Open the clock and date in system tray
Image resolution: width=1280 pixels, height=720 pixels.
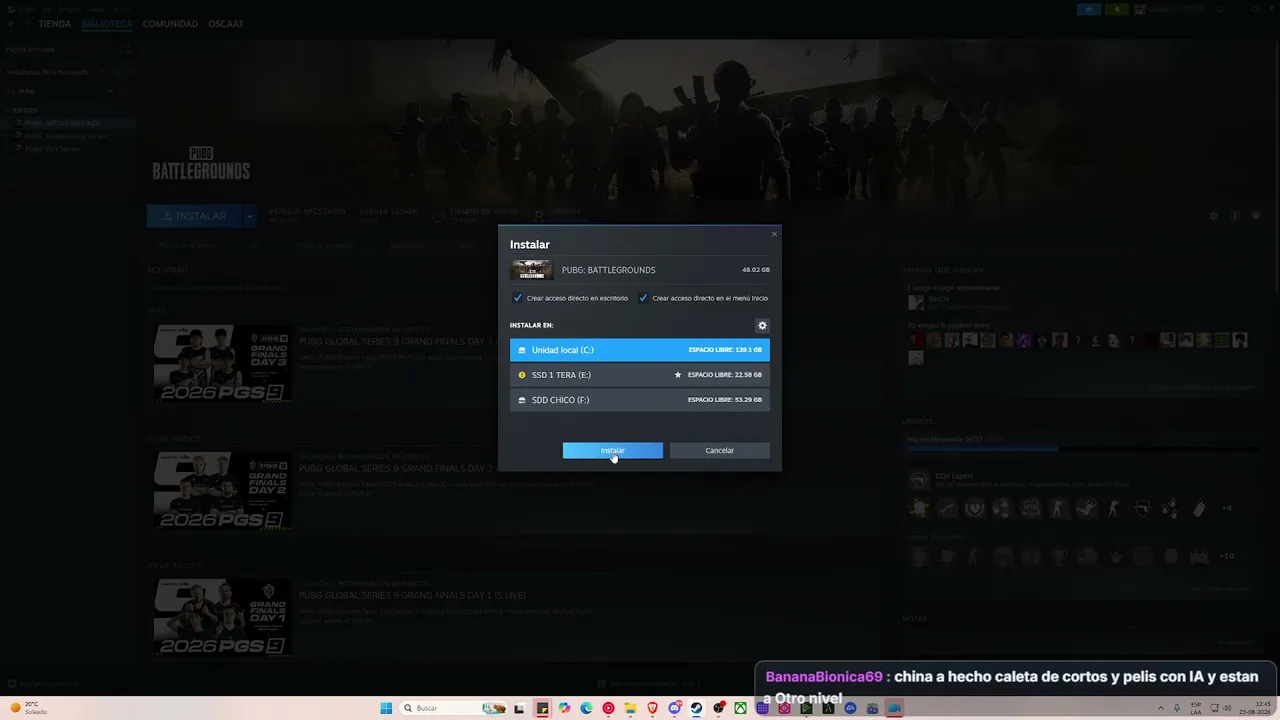pos(1254,708)
